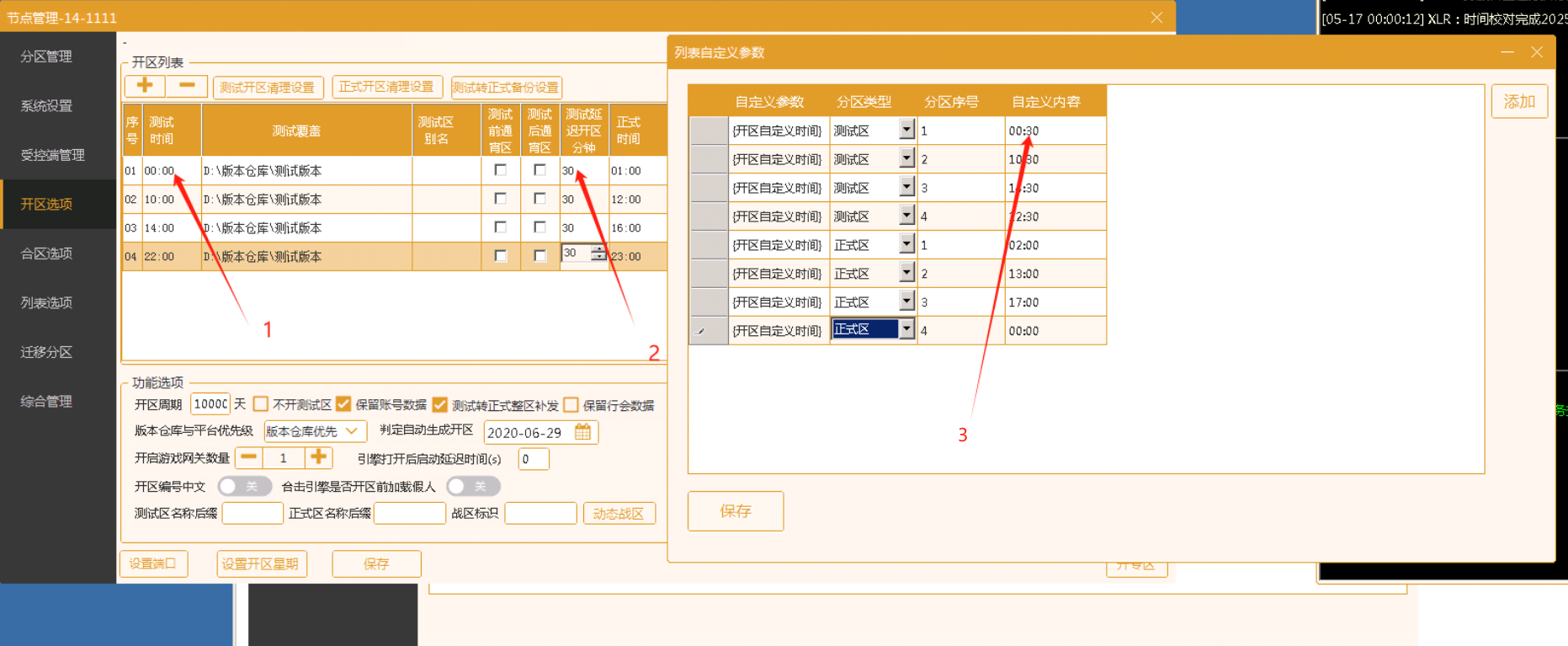Open the calendar icon next to 2020-06-29
The height and width of the screenshot is (646, 1568).
[582, 432]
